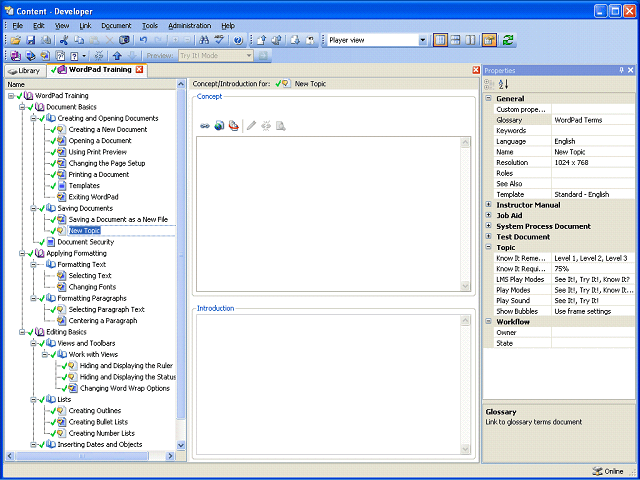Close the Properties panel
The image size is (640, 480).
[631, 70]
